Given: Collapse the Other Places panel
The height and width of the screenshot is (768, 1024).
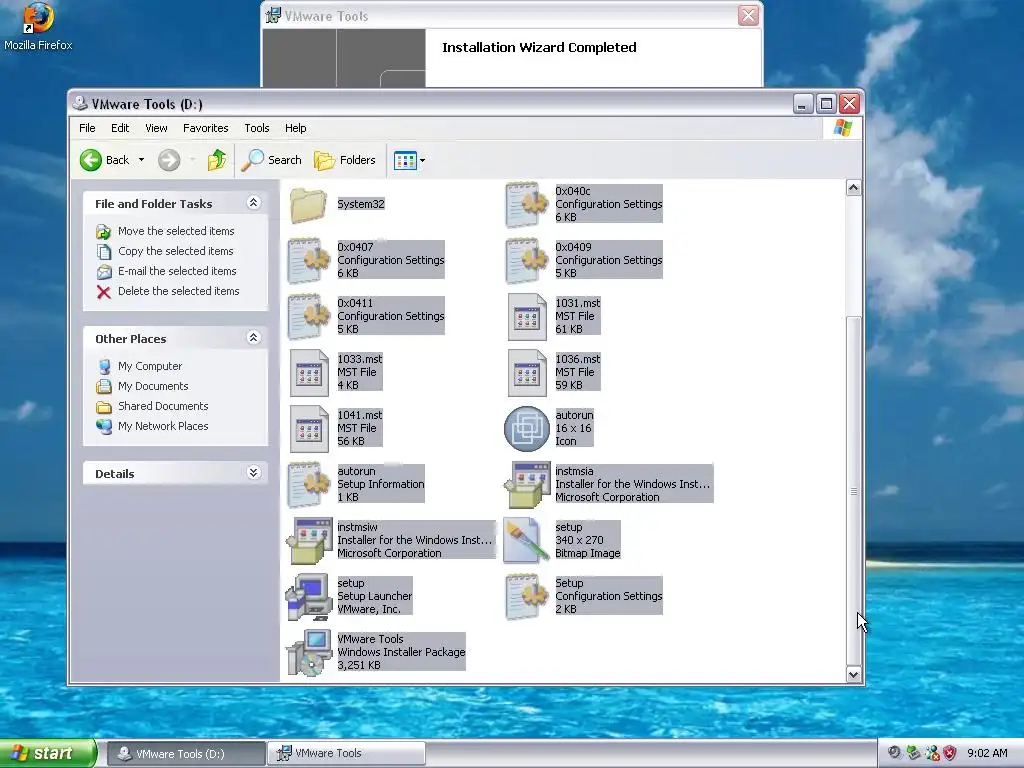Looking at the screenshot, I should 253,338.
